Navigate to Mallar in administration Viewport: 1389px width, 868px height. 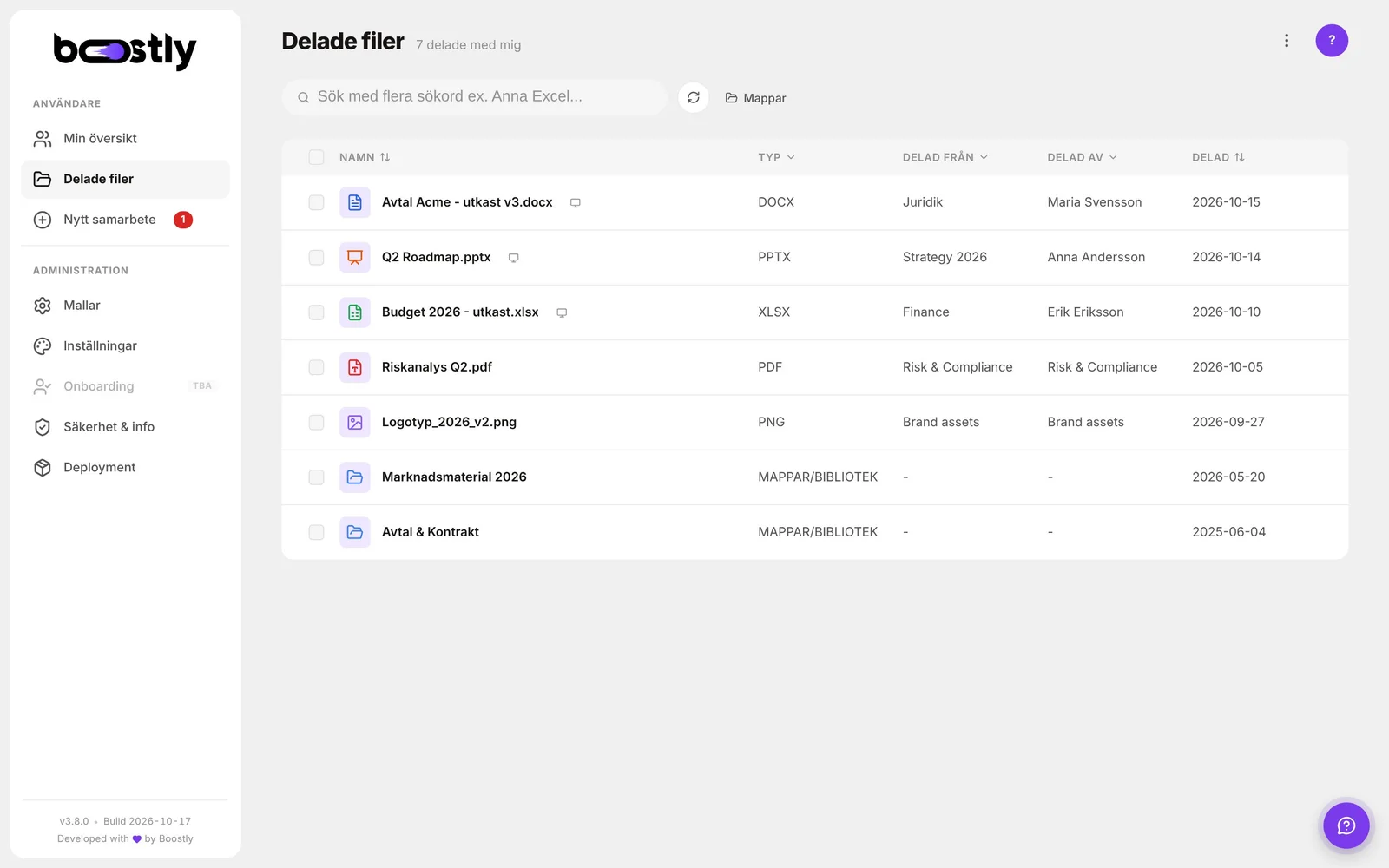[x=125, y=306]
